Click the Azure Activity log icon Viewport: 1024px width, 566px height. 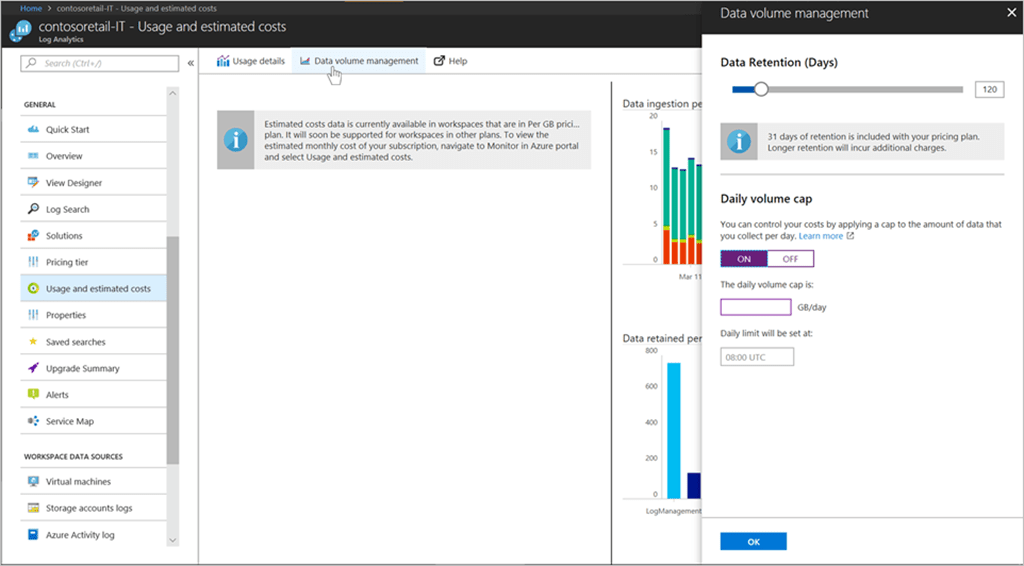tap(33, 535)
